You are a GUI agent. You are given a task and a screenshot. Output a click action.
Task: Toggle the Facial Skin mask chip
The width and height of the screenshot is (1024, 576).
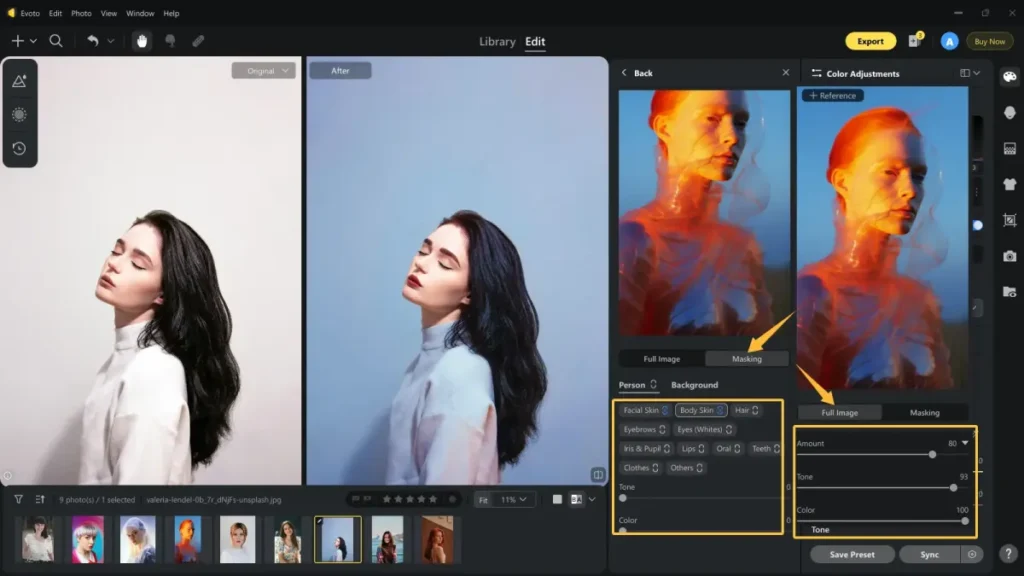(x=645, y=410)
